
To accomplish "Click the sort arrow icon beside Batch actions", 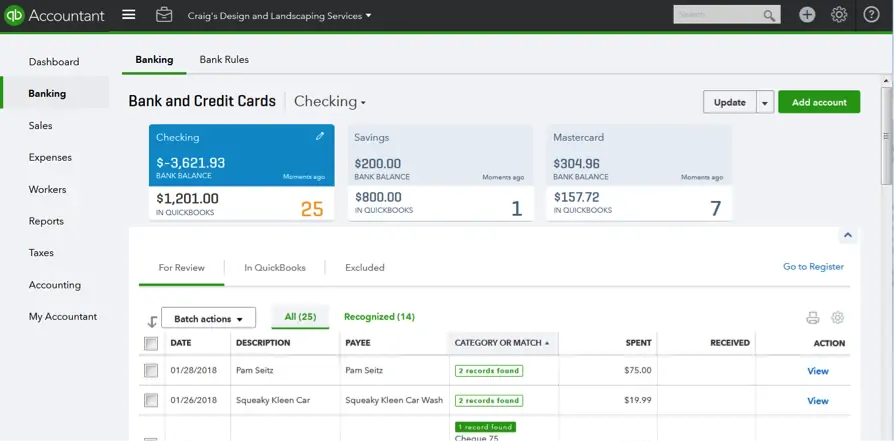I will [x=152, y=322].
